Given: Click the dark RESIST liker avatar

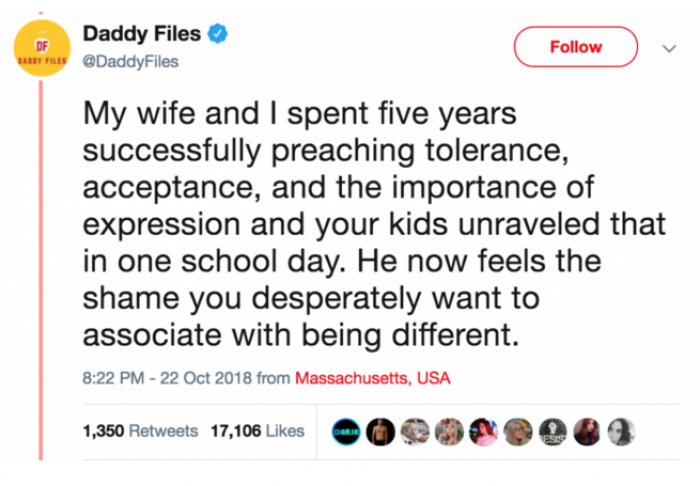Looking at the screenshot, I should click(x=553, y=431).
